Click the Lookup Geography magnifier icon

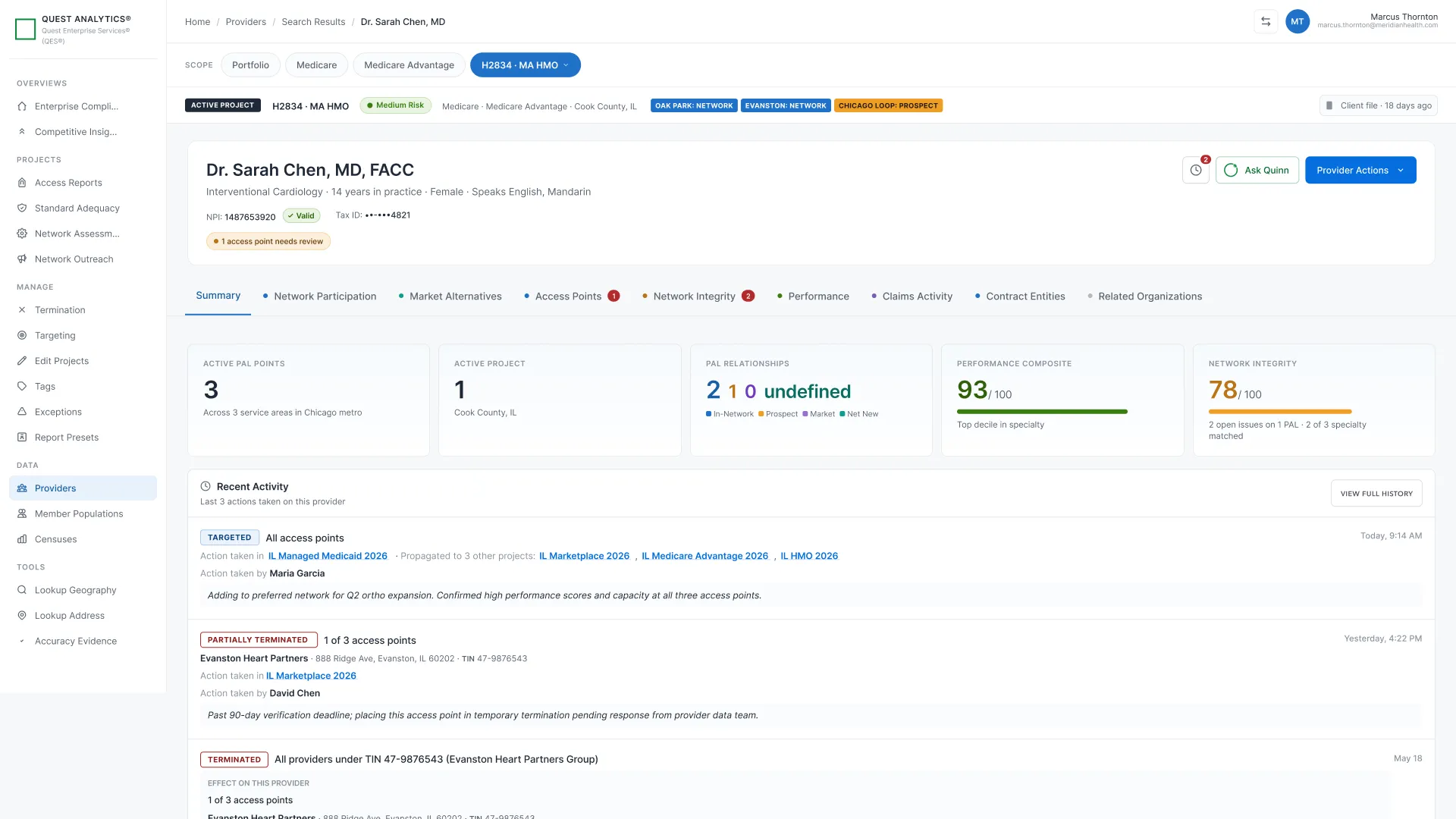pyautogui.click(x=22, y=590)
